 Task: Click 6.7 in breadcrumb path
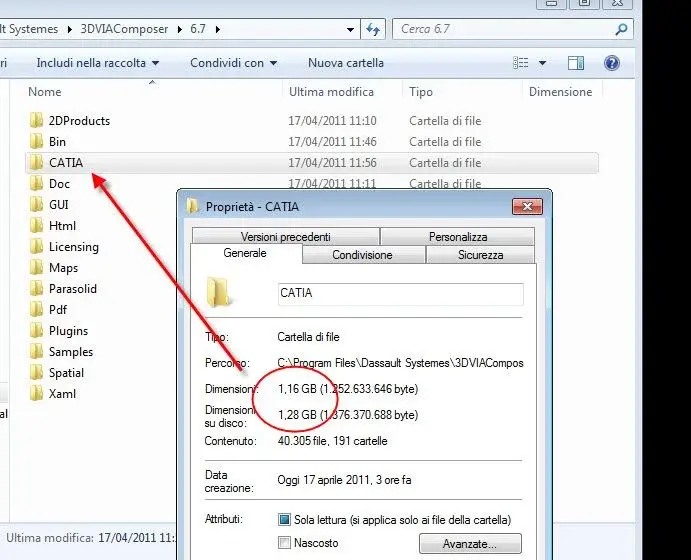point(198,30)
